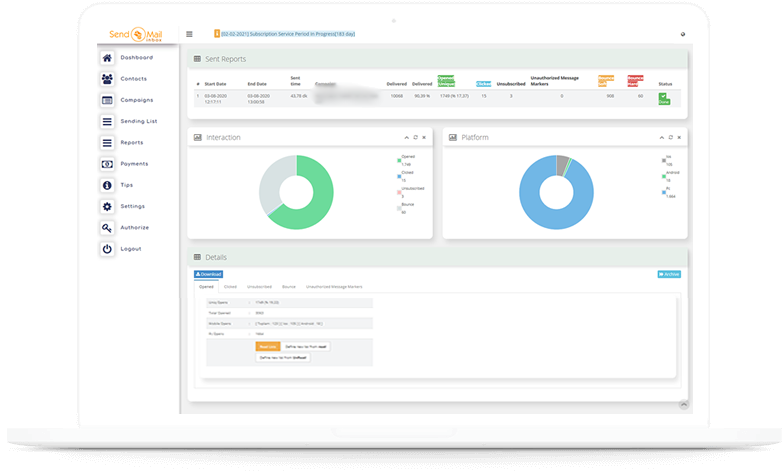Click the scroll-to-top arrow button
Screen dimensions: 782x471
683,404
